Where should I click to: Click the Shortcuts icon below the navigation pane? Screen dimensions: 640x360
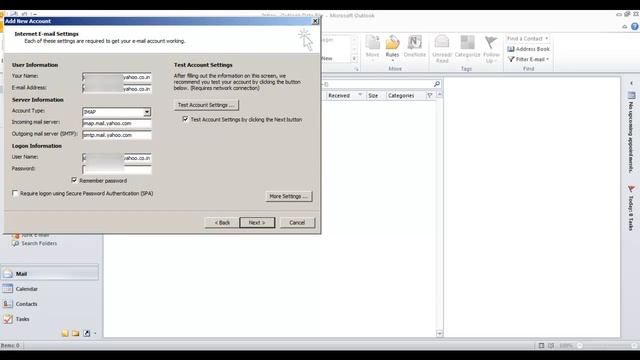pyautogui.click(x=87, y=333)
